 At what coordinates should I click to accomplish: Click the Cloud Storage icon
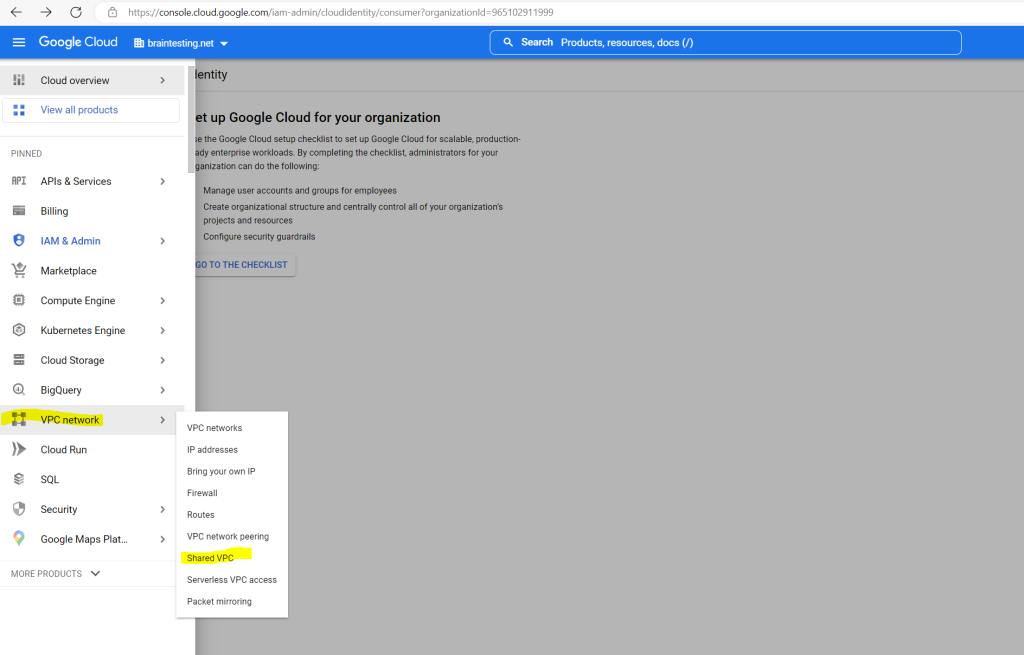19,360
